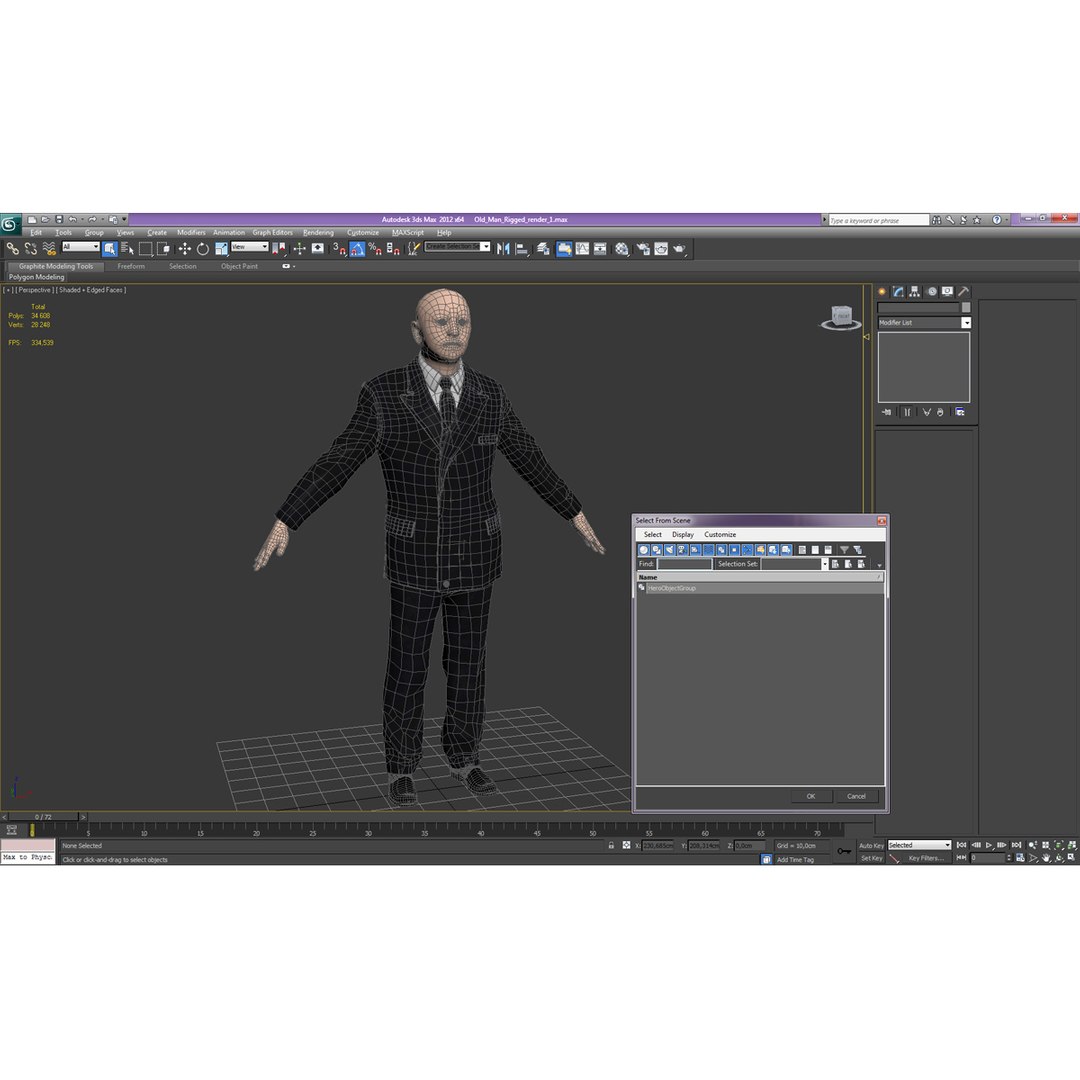The image size is (1080, 1080).
Task: Click the Play Animation button
Action: tap(989, 845)
